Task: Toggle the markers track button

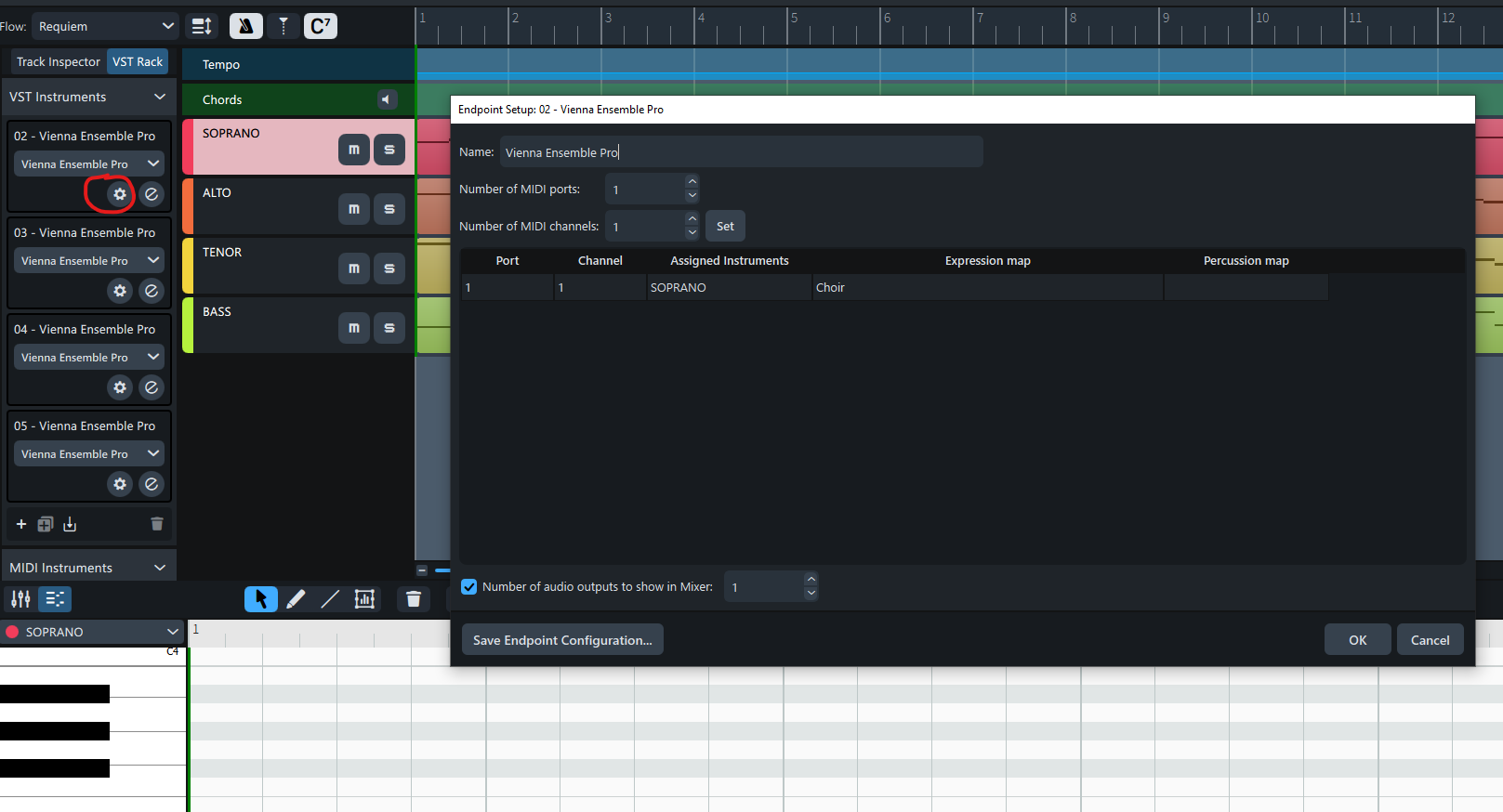Action: point(283,26)
